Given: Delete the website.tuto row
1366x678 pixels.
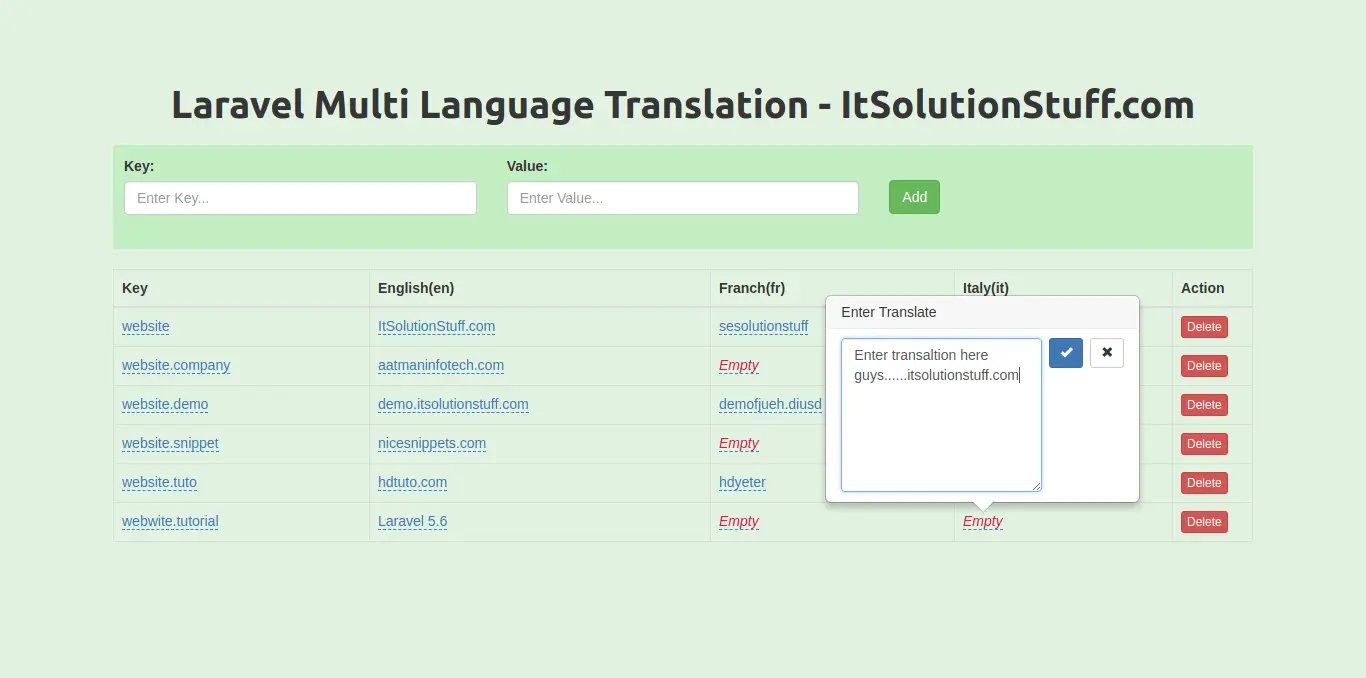Looking at the screenshot, I should click(1204, 483).
